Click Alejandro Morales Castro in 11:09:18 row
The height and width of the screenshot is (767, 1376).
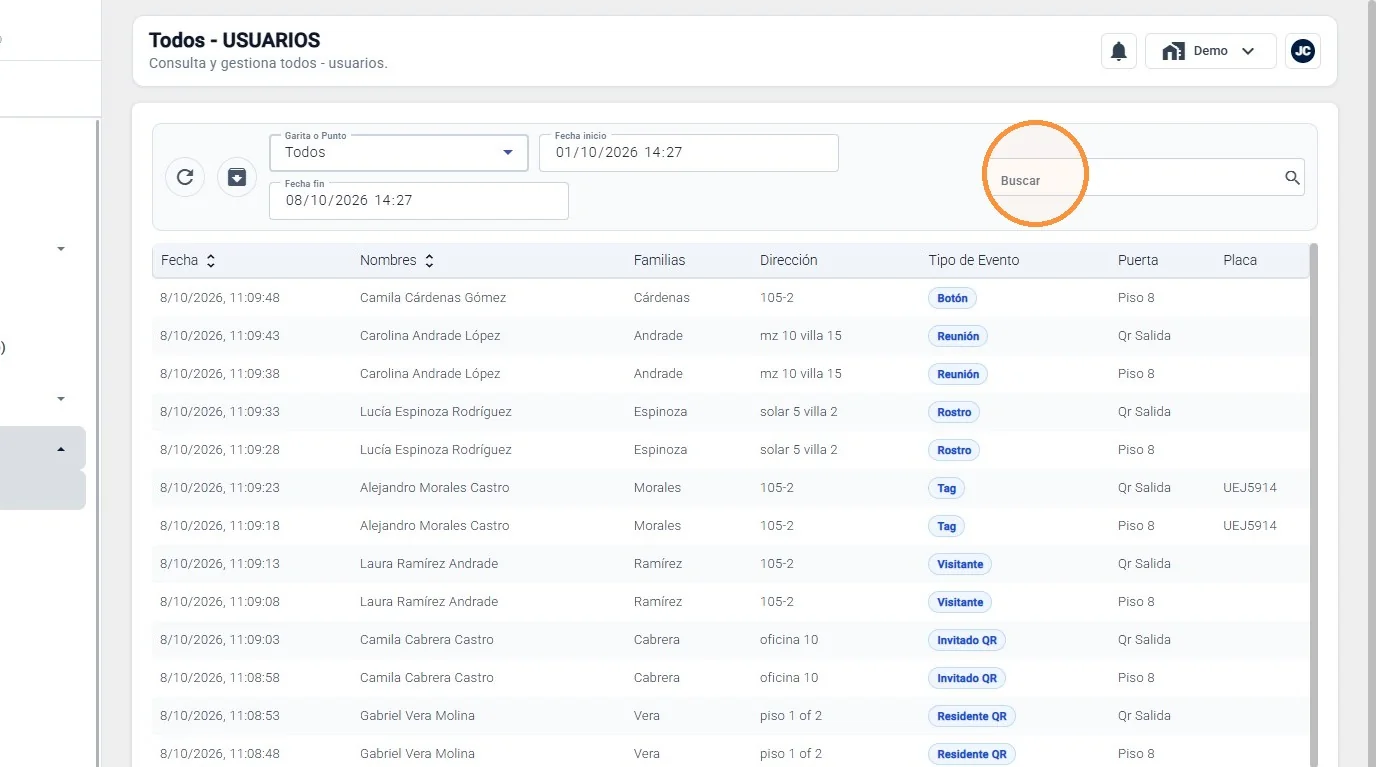point(435,526)
